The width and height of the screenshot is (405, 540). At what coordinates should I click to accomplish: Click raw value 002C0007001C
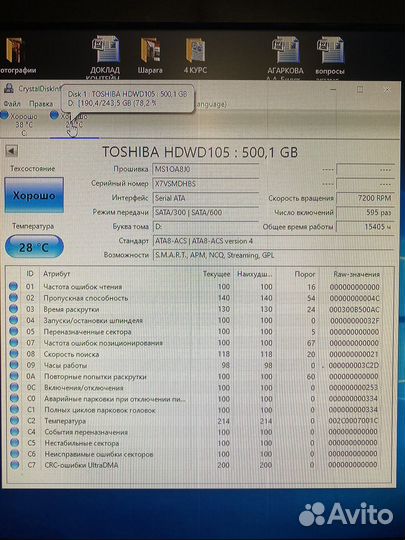point(353,421)
